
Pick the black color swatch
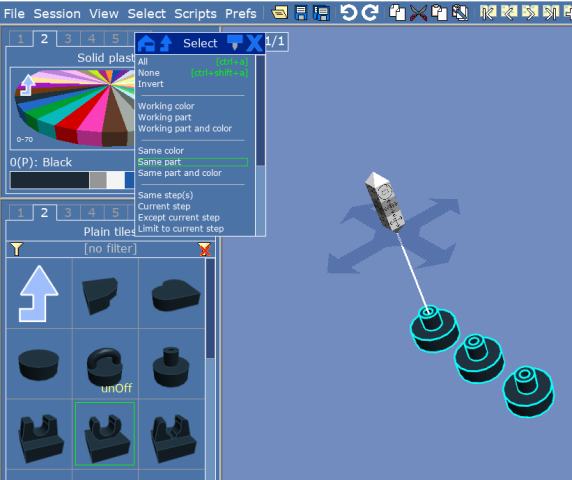tap(50, 180)
